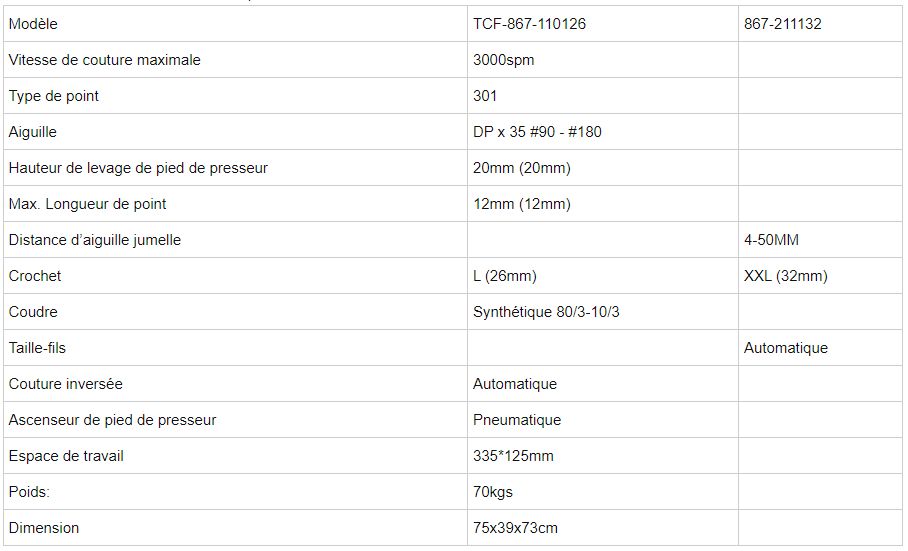
Task: Click the 70kgs weight value
Action: [493, 492]
